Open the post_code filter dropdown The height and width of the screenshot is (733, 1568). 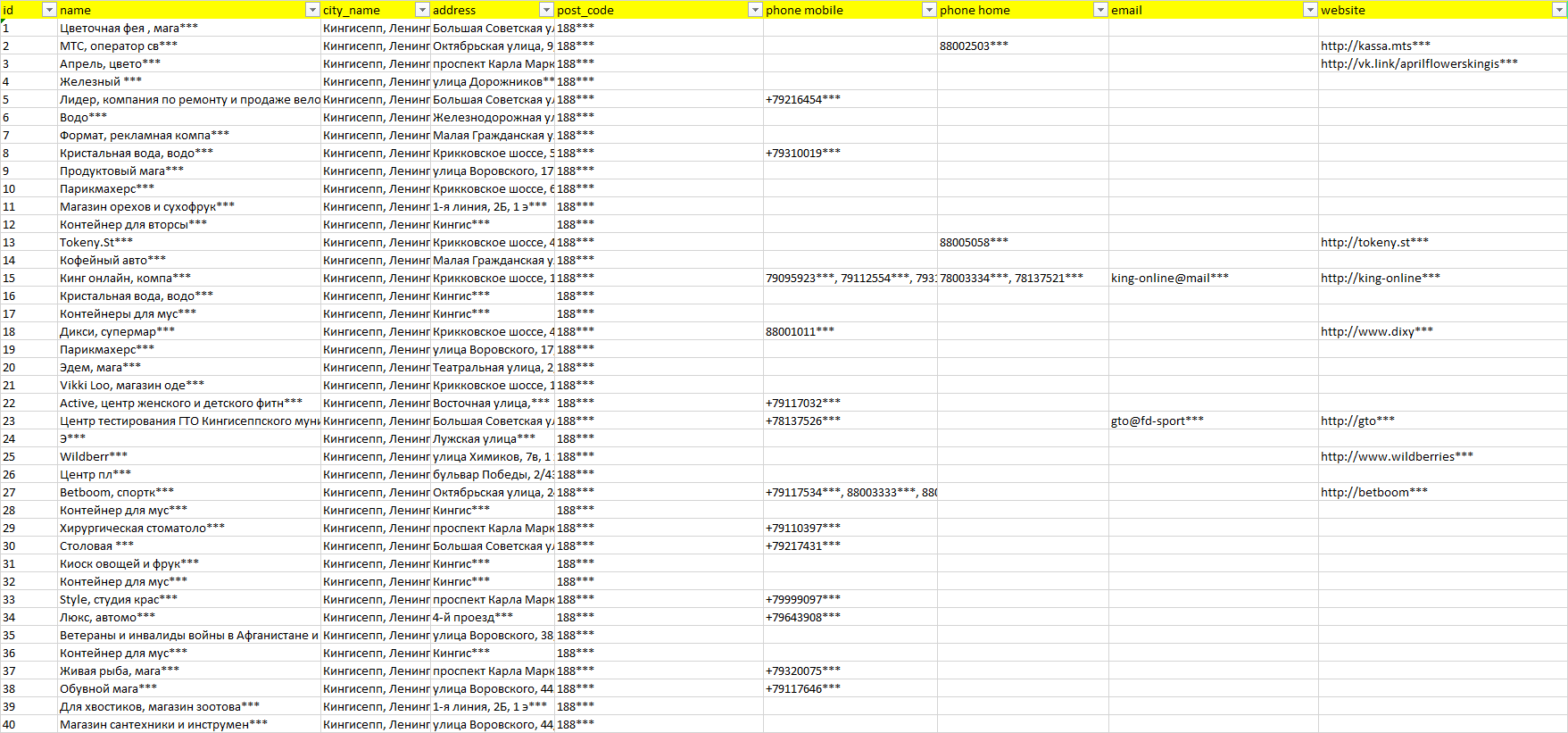(755, 10)
